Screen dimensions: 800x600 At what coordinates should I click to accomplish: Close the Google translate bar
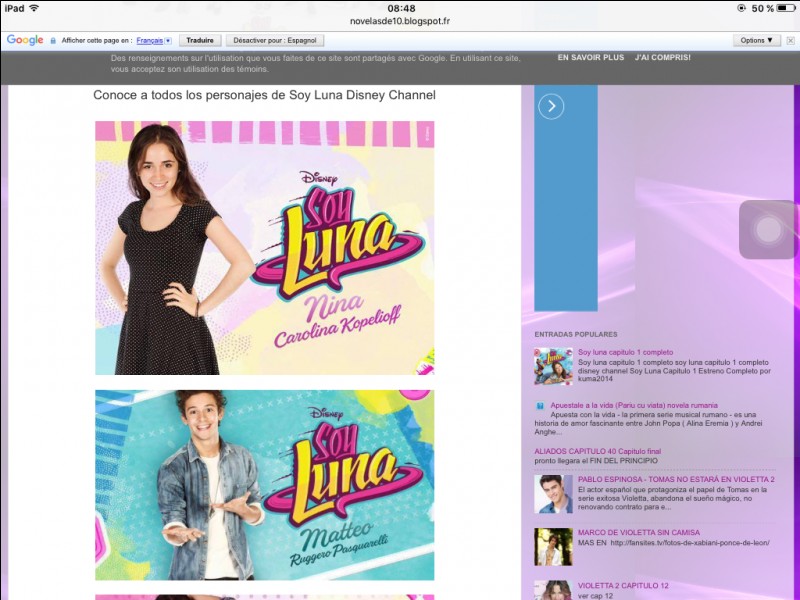pyautogui.click(x=790, y=41)
